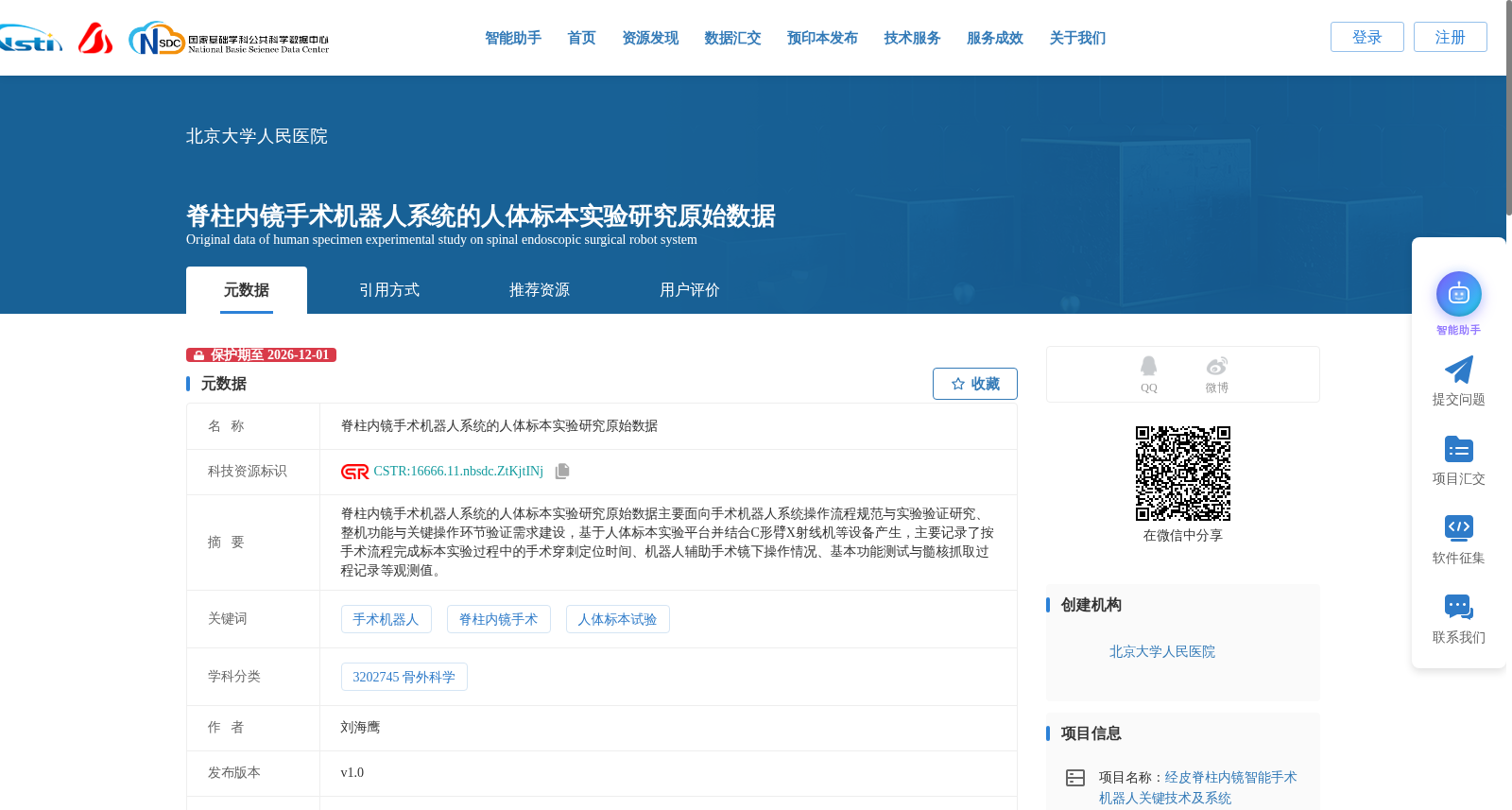Open 资源发现 in the navigation bar
This screenshot has height=810, width=1512.
point(650,38)
